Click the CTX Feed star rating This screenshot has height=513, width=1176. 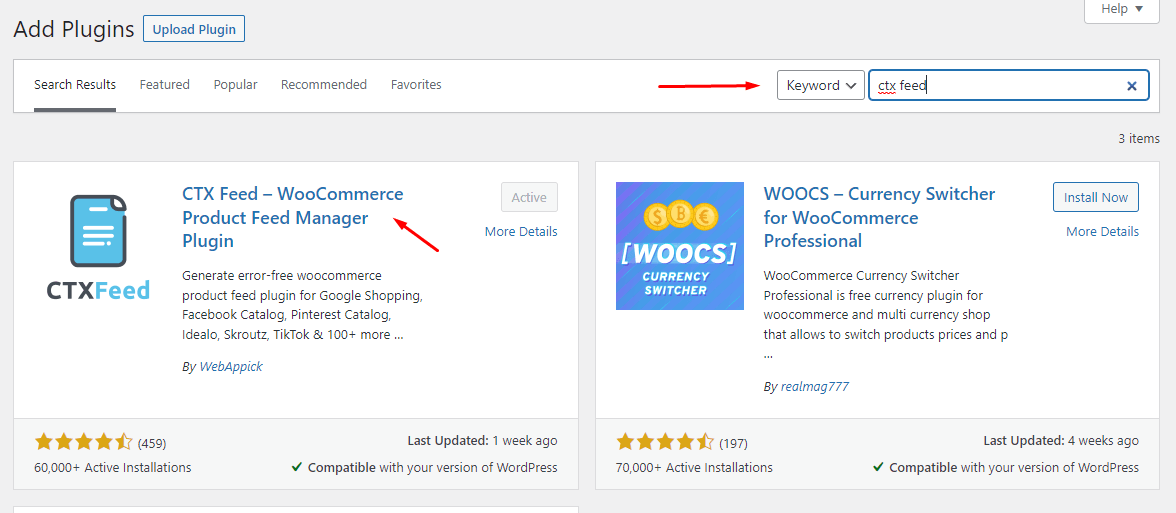click(83, 442)
